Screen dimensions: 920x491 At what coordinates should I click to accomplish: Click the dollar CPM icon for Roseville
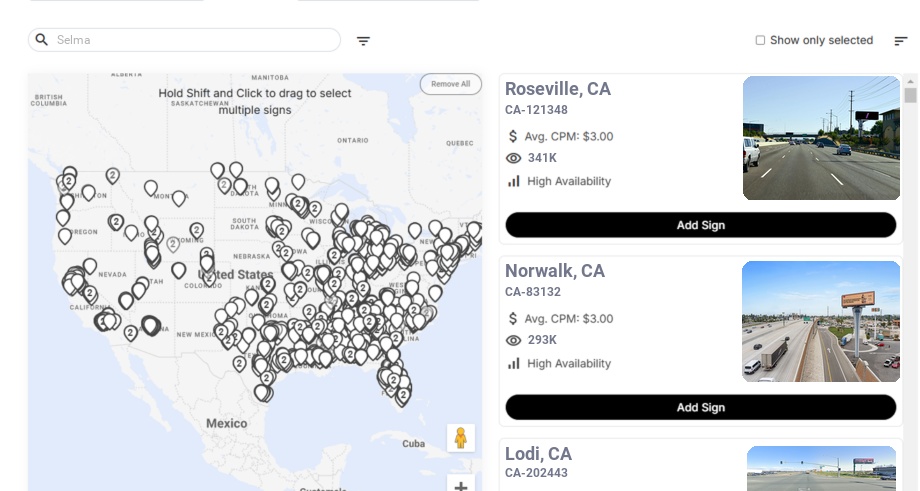coord(513,136)
